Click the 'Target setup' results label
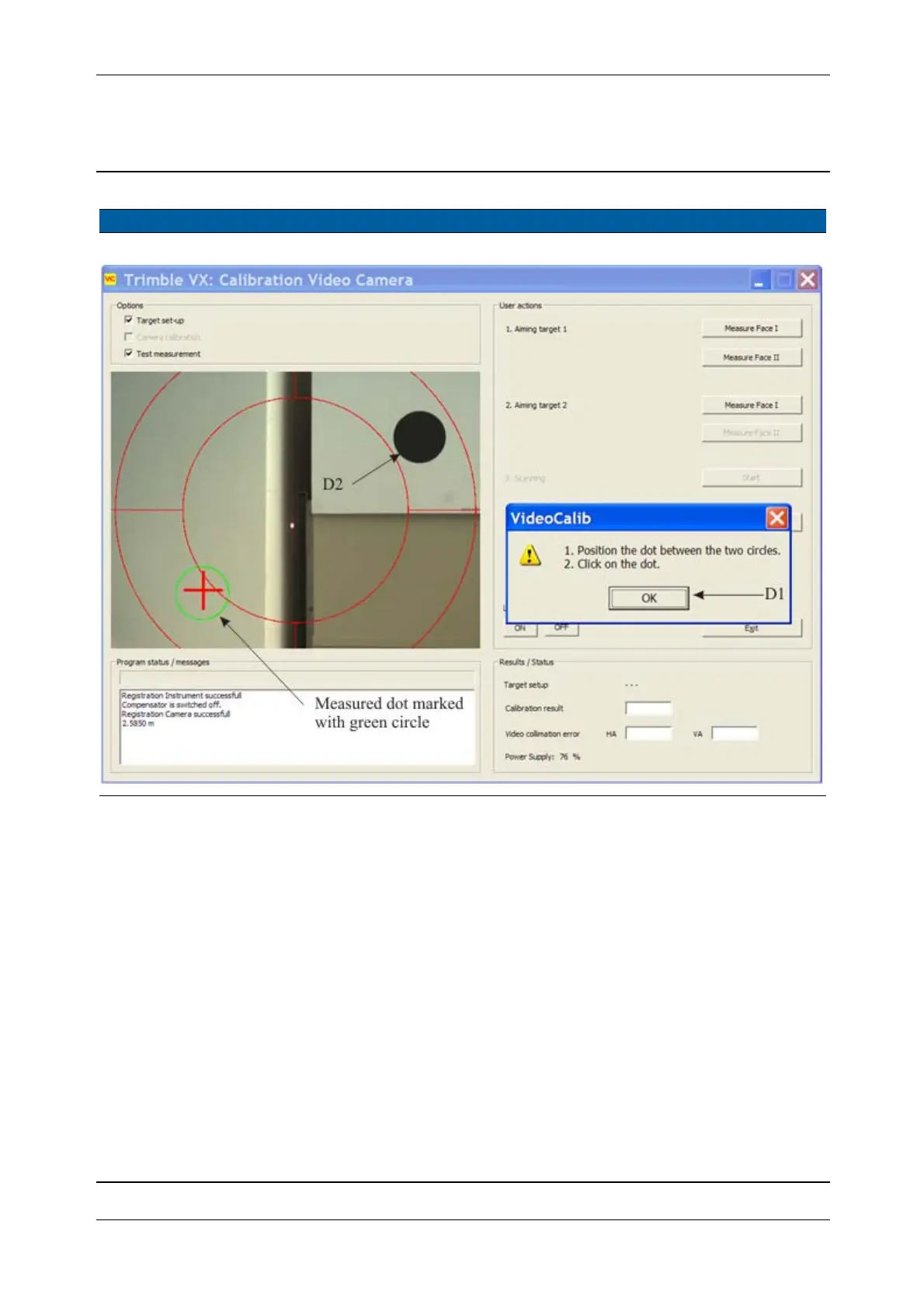Viewport: 924px width, 1308px height. click(x=526, y=685)
